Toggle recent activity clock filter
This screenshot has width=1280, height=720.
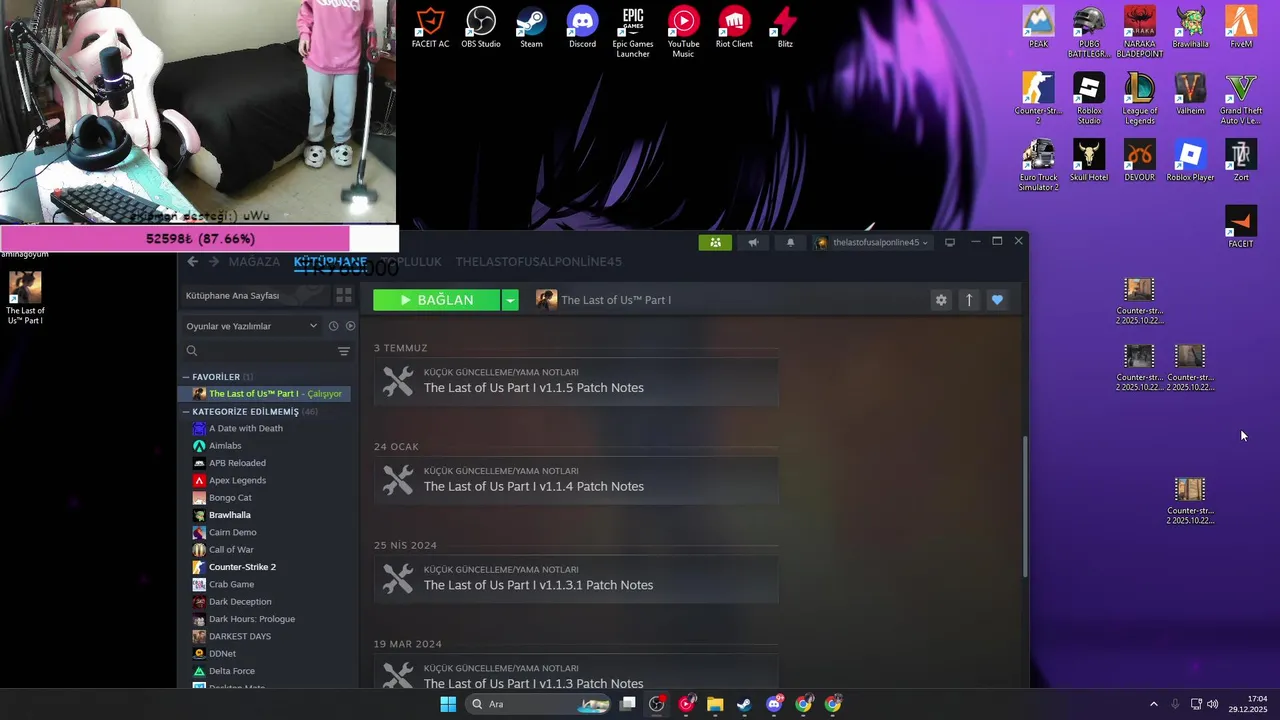333,326
